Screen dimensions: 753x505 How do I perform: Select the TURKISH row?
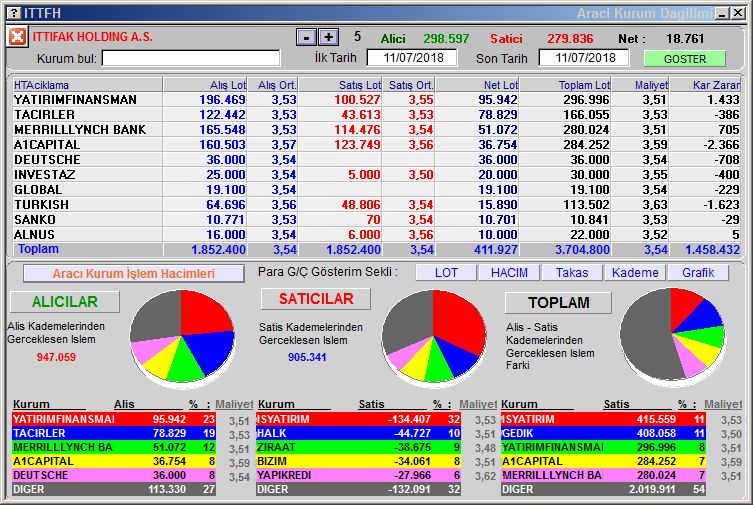(x=376, y=204)
